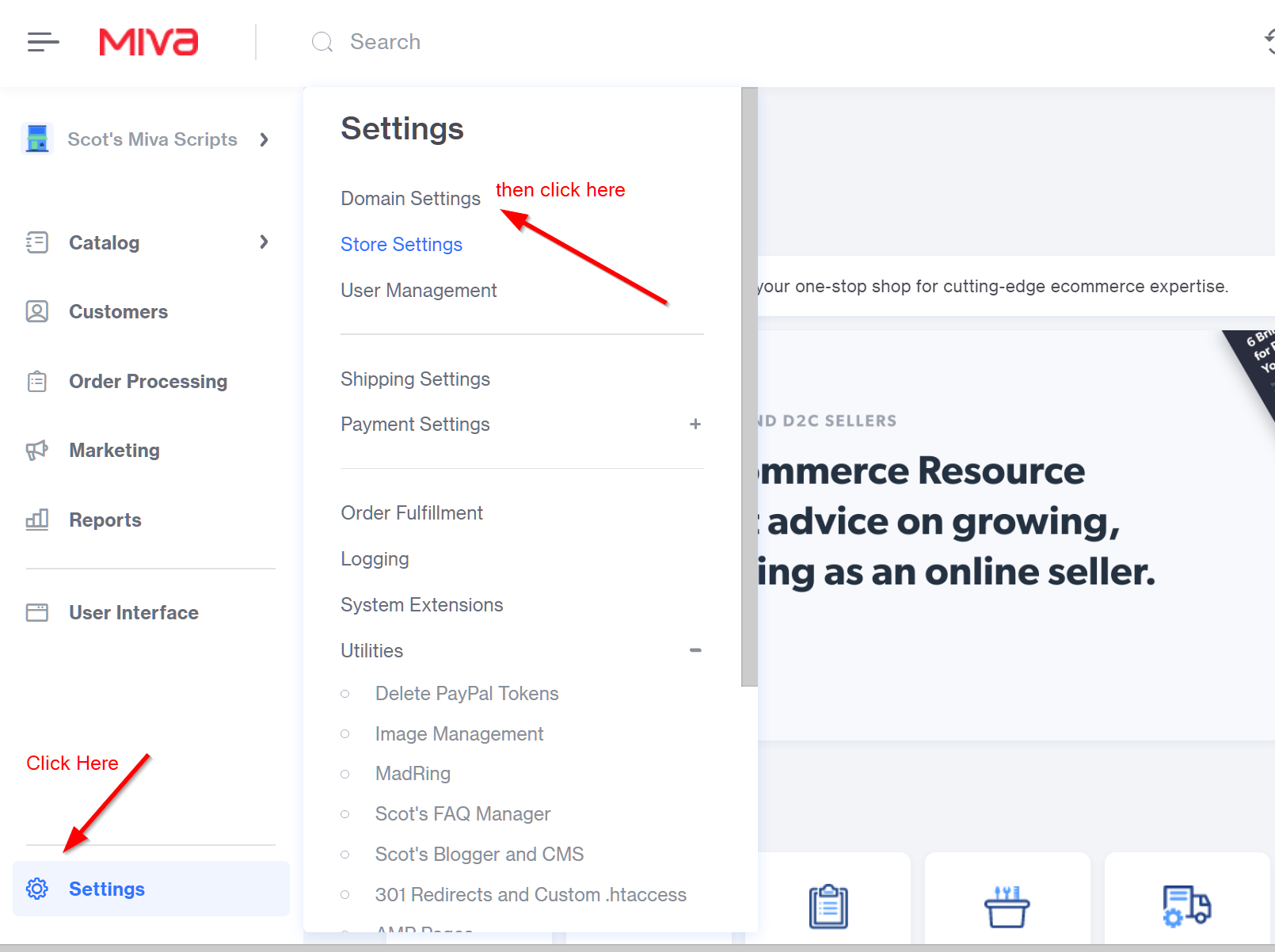Toggle the hamburger navigation menu icon
The width and height of the screenshot is (1275, 952).
coord(43,42)
